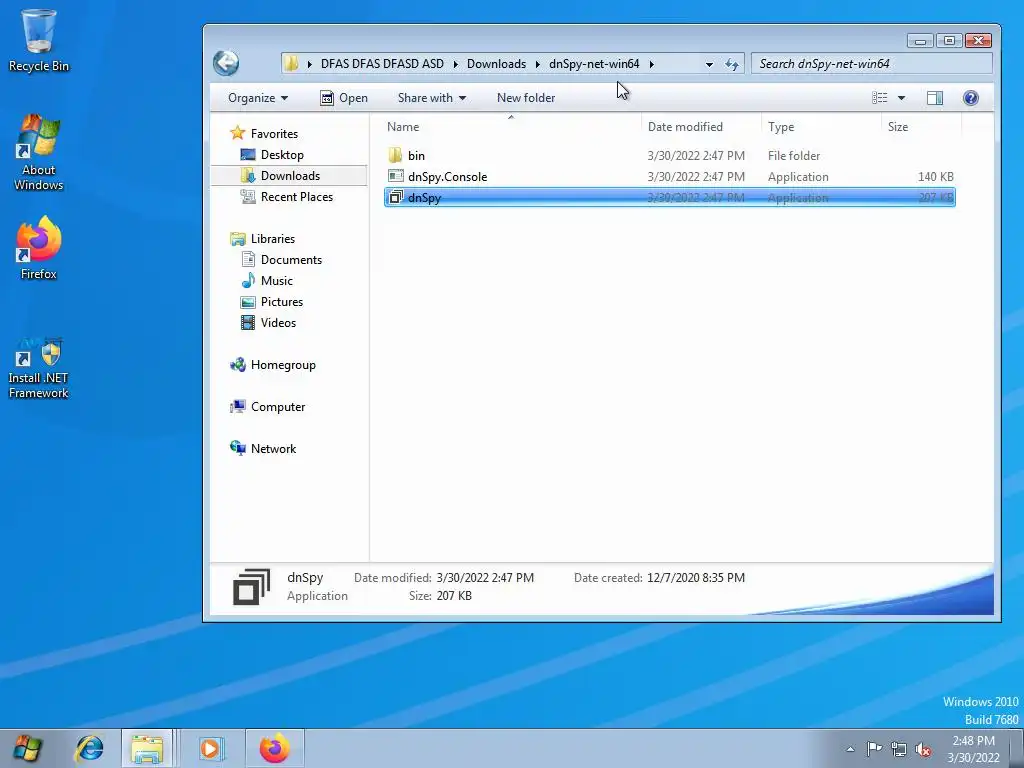Select the Recycle Bin desktop icon
The image size is (1024, 768).
[x=39, y=40]
